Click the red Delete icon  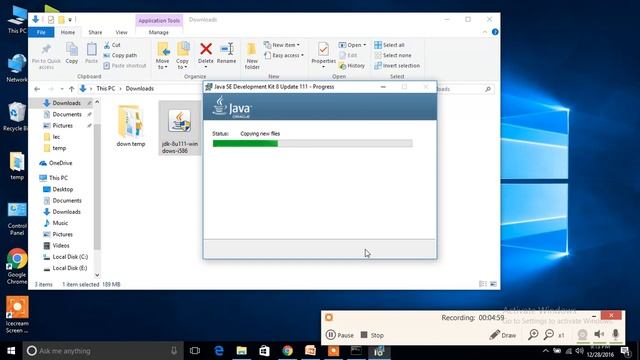pos(206,50)
